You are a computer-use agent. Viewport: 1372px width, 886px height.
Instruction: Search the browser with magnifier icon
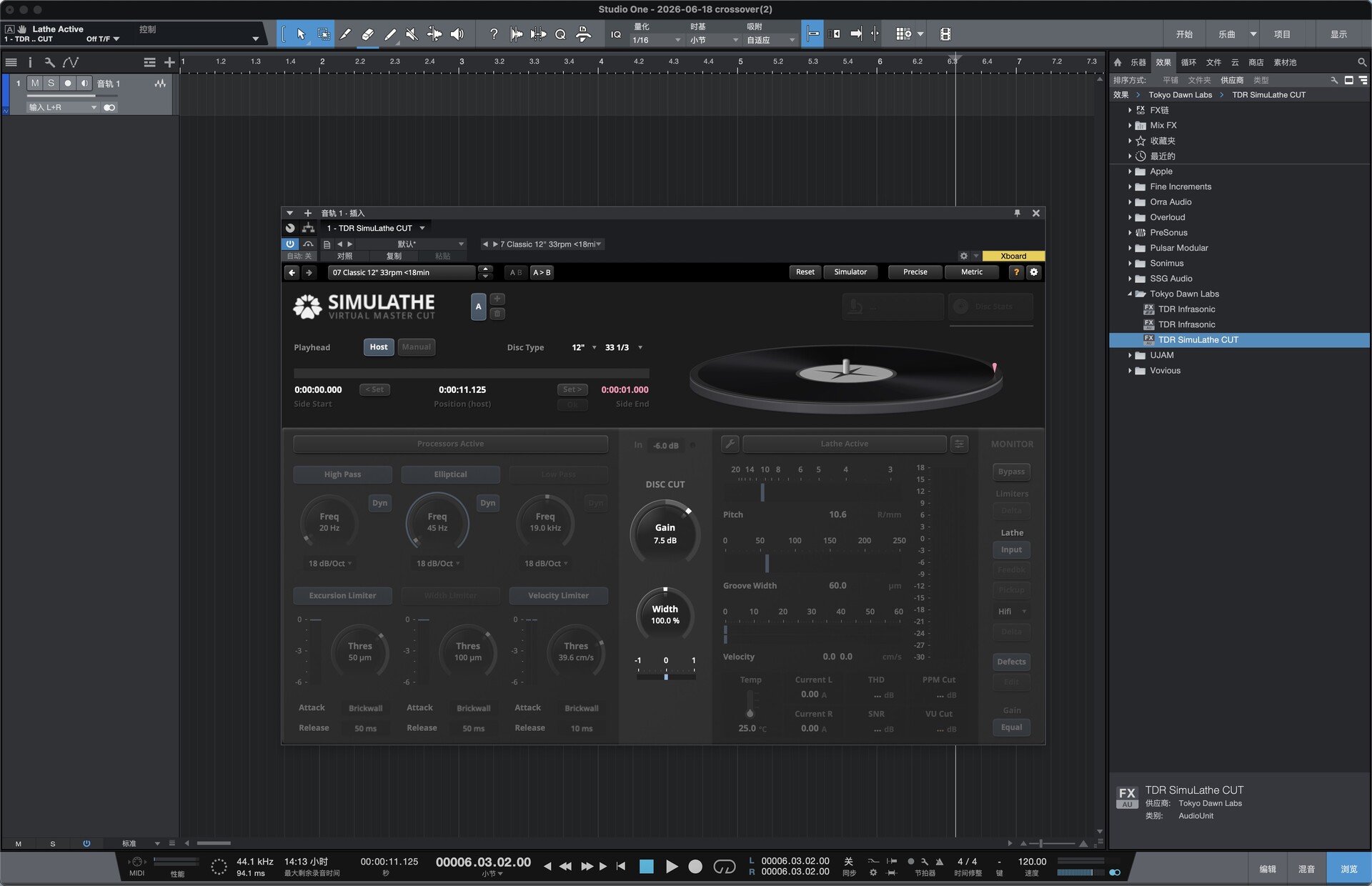tap(1362, 62)
